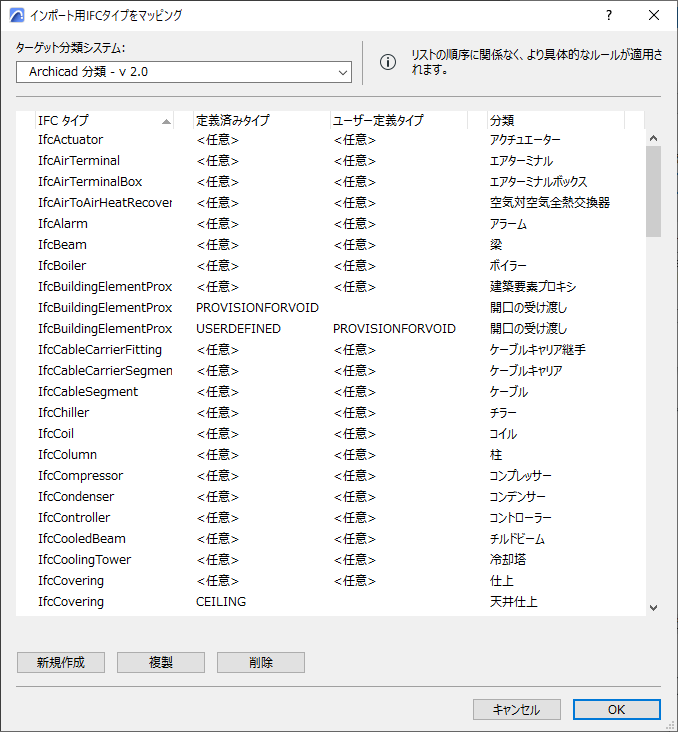
Task: Select the IfcChiller row
Action: [x=331, y=413]
